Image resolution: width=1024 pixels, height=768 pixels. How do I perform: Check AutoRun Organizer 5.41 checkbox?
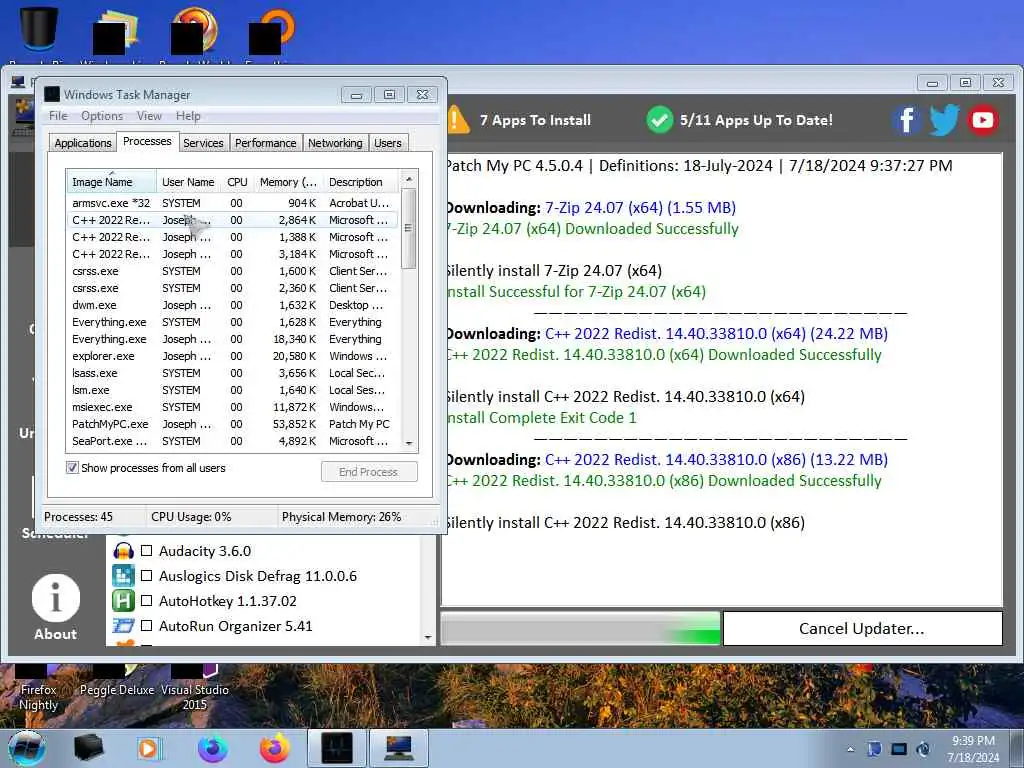coord(147,625)
